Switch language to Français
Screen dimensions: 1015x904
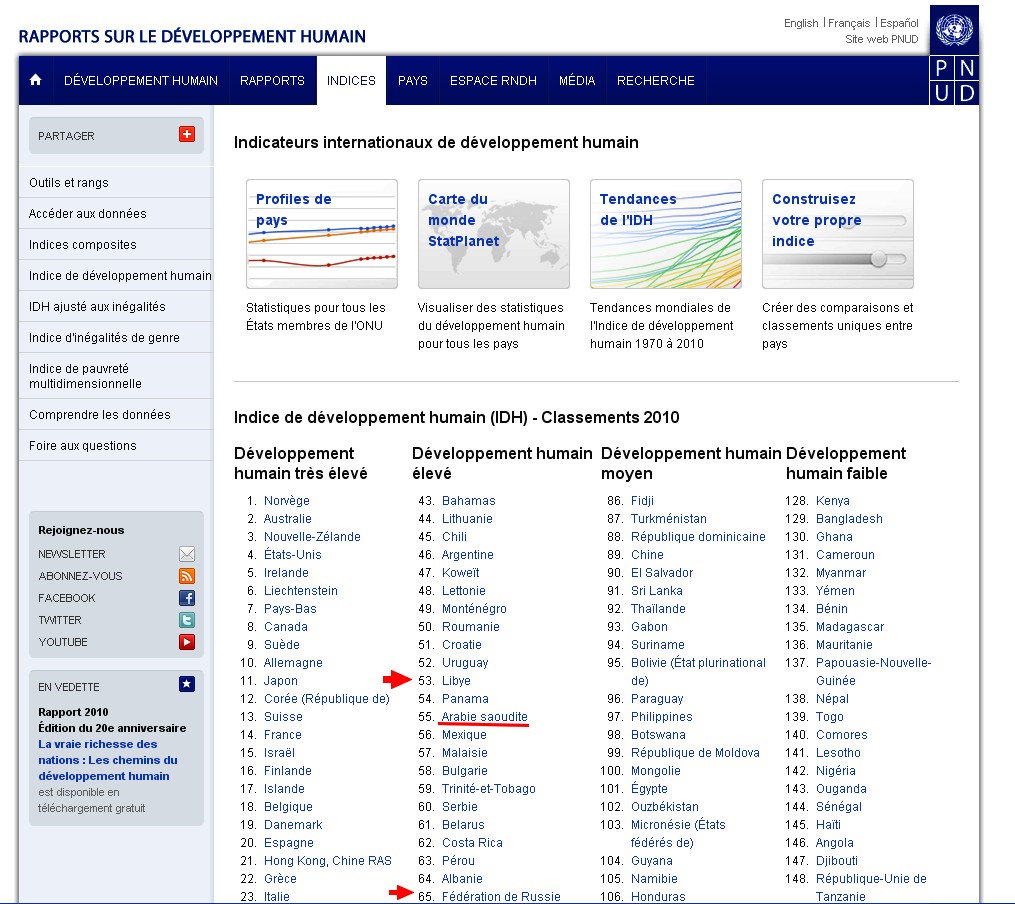(849, 23)
